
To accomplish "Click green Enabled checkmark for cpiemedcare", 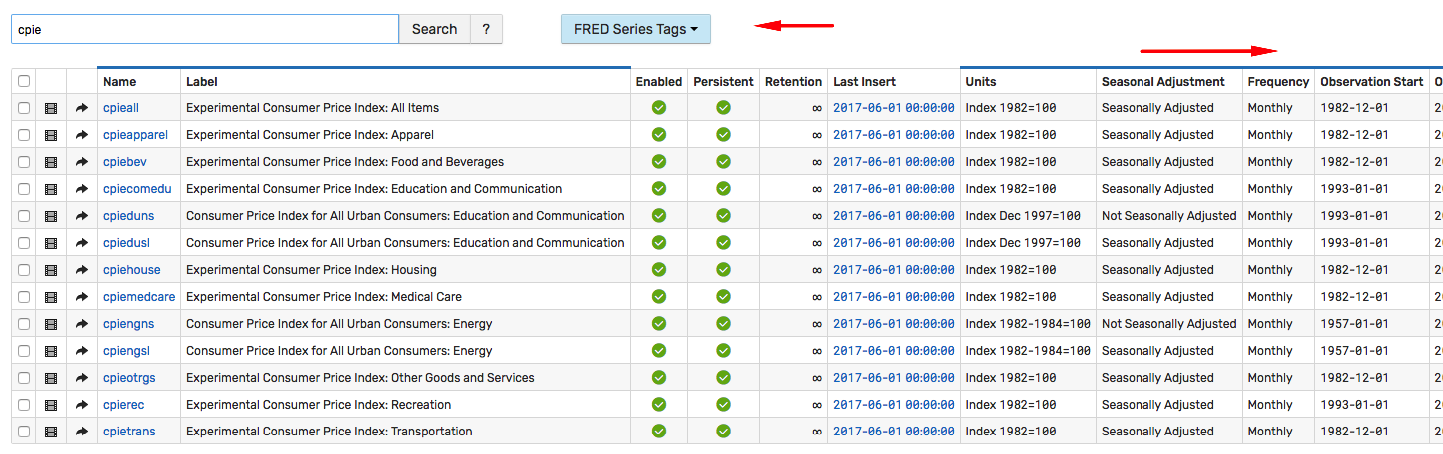I will coord(659,297).
